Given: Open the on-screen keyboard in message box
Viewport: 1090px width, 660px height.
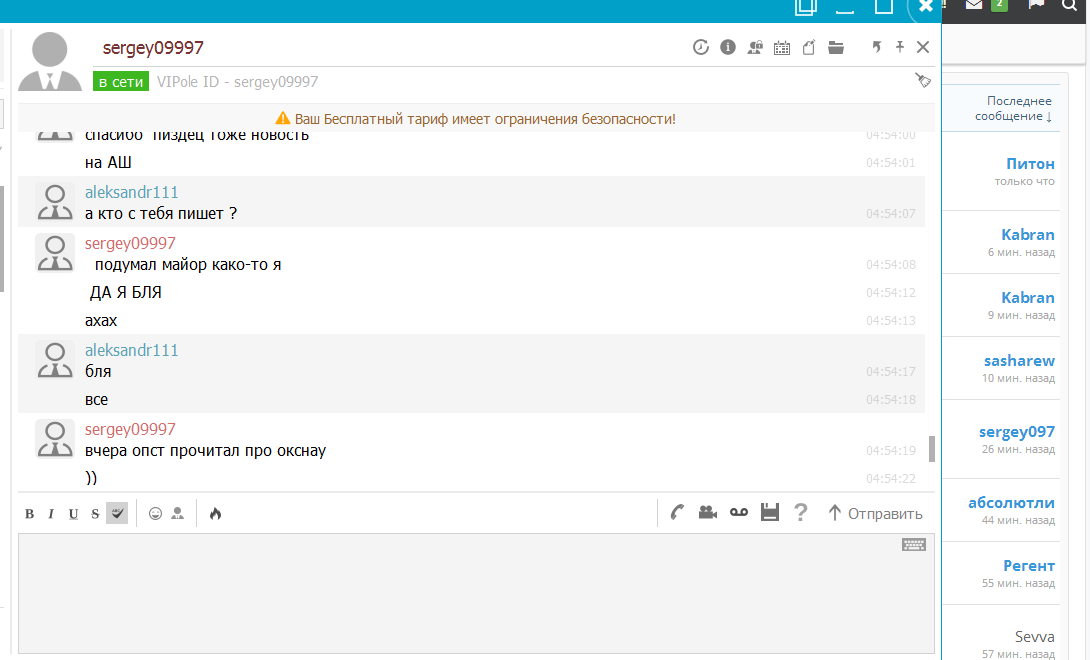Looking at the screenshot, I should click(x=913, y=545).
